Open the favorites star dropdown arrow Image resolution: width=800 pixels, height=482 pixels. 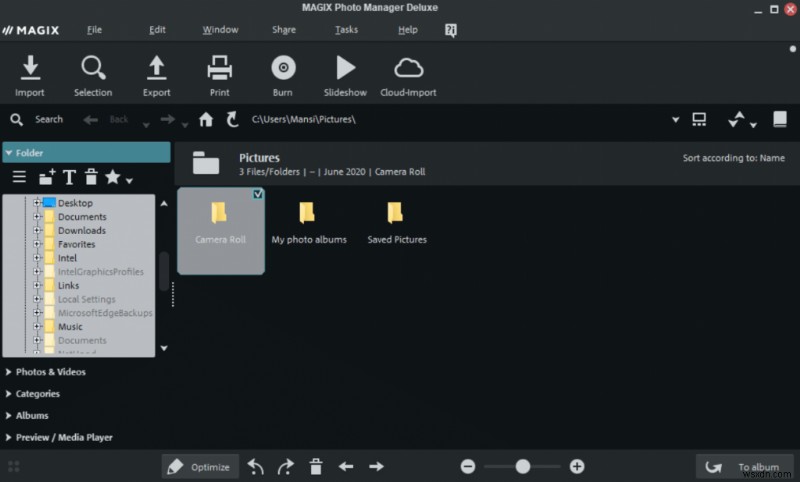click(x=130, y=180)
